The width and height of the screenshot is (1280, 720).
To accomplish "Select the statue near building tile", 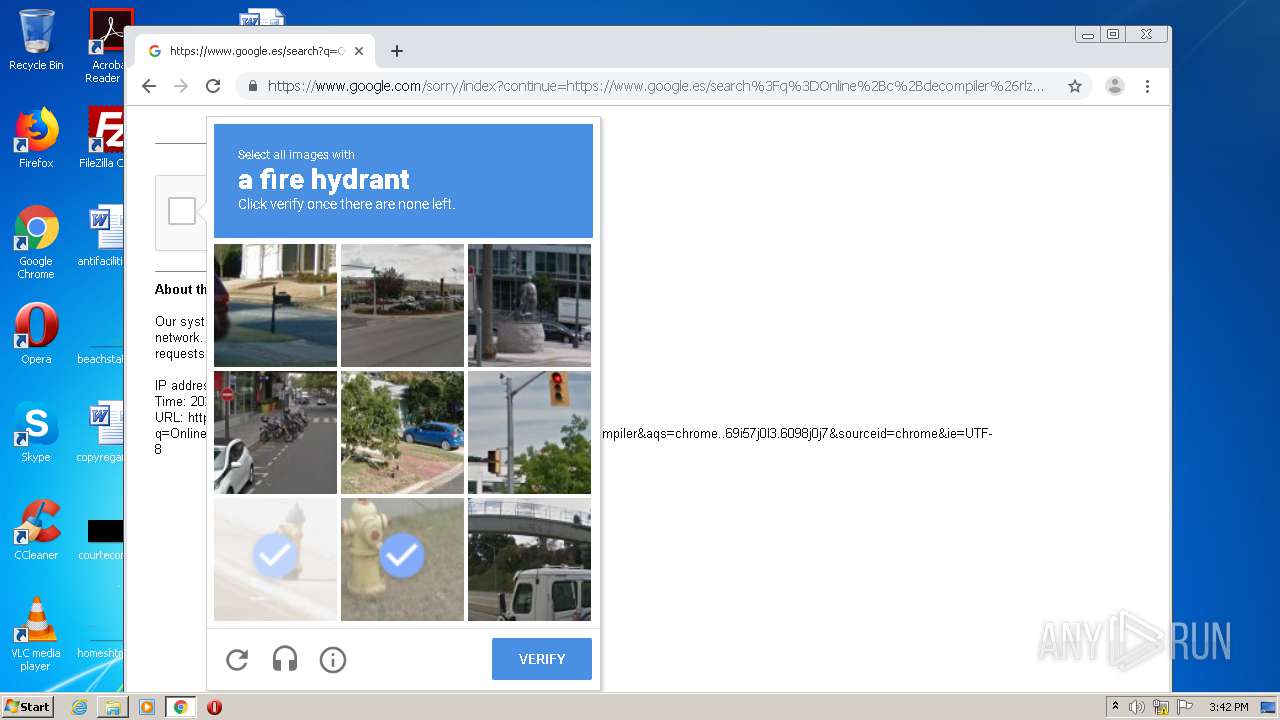I will click(529, 305).
